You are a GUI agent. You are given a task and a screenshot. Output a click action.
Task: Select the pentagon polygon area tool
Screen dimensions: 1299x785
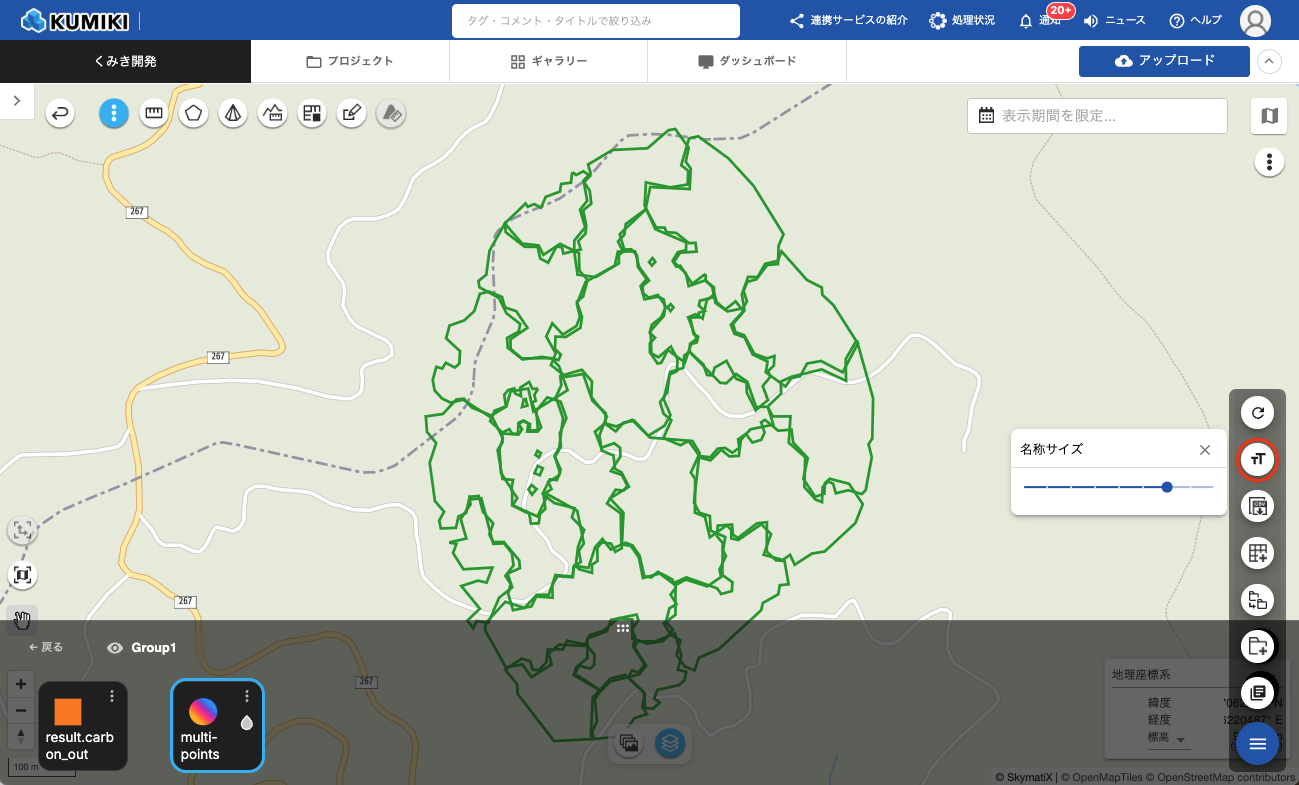(x=193, y=114)
